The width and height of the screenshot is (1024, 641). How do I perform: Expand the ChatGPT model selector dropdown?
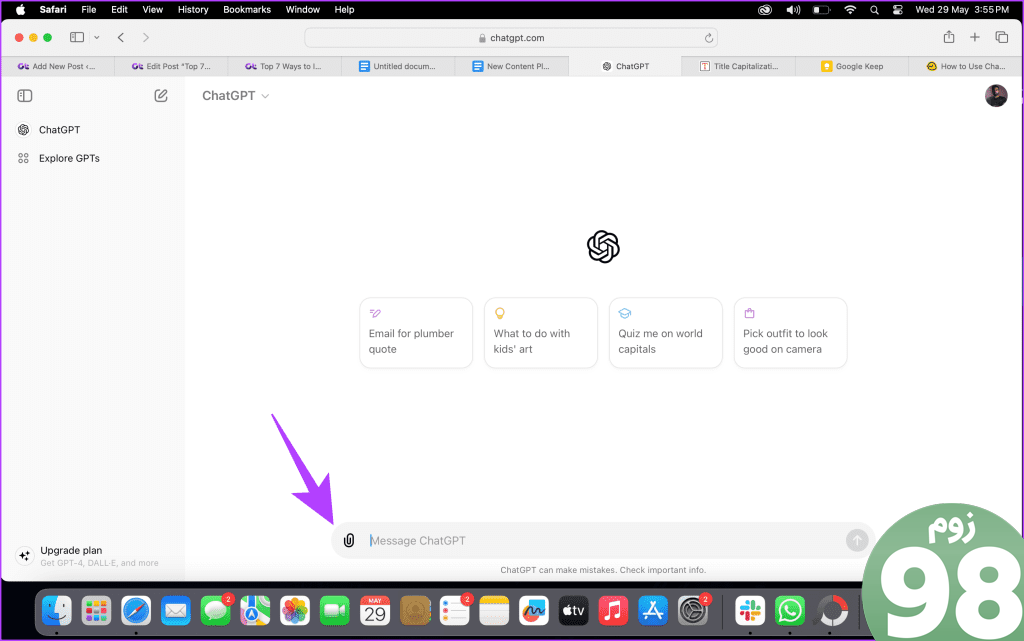235,96
